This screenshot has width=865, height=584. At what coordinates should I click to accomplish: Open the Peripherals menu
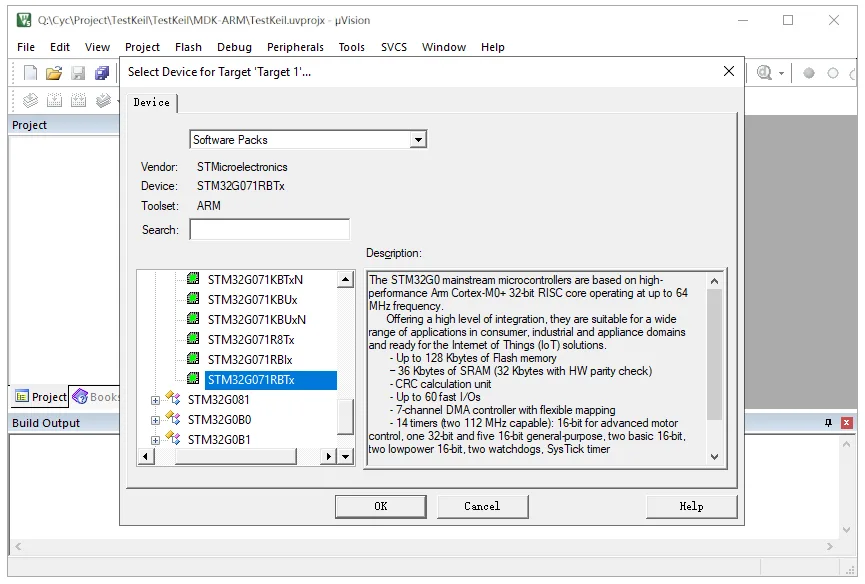point(295,47)
